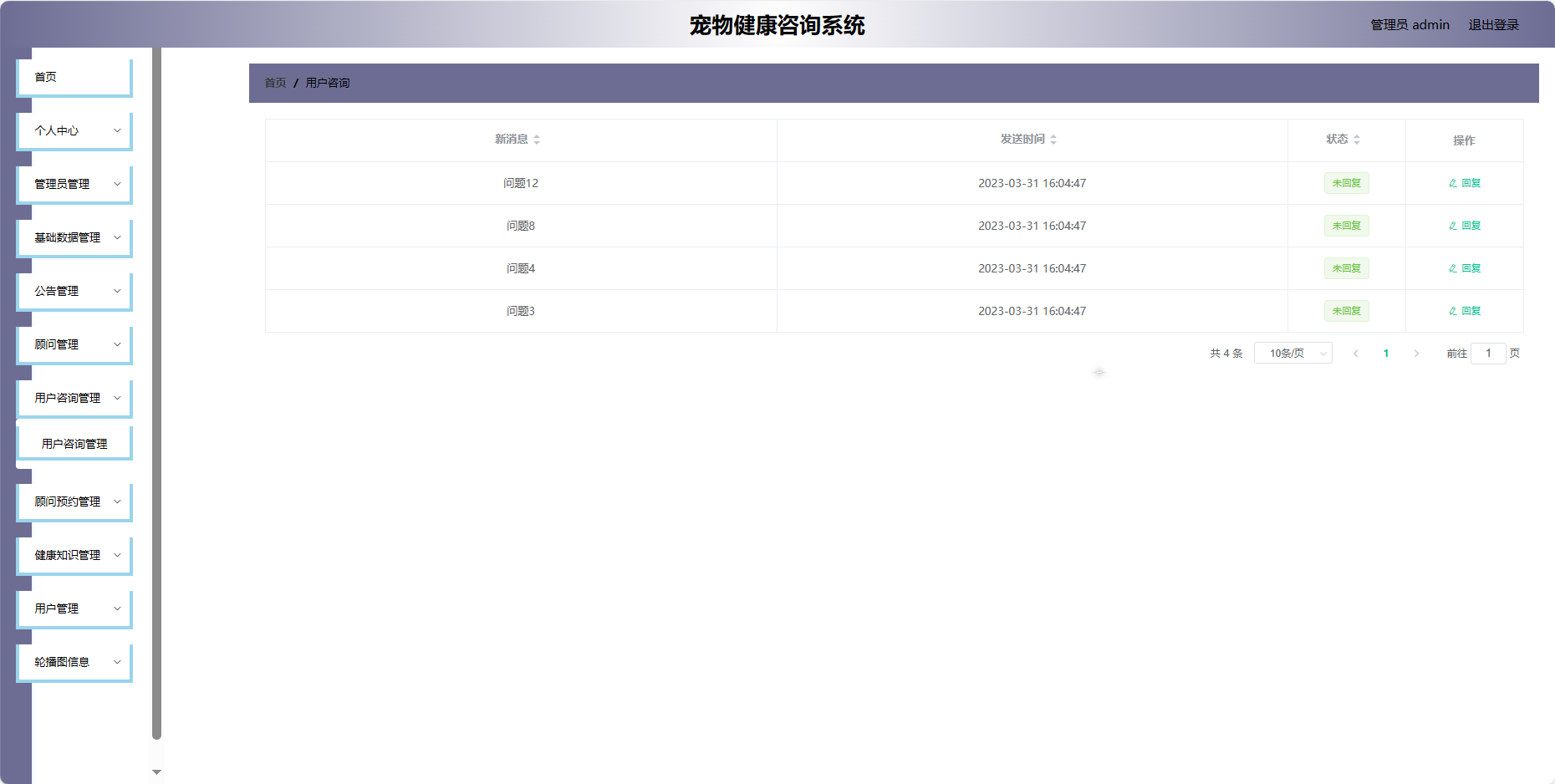Viewport: 1555px width, 784px height.
Task: Collapse the 用户咨询管理 parent menu
Action: point(74,398)
